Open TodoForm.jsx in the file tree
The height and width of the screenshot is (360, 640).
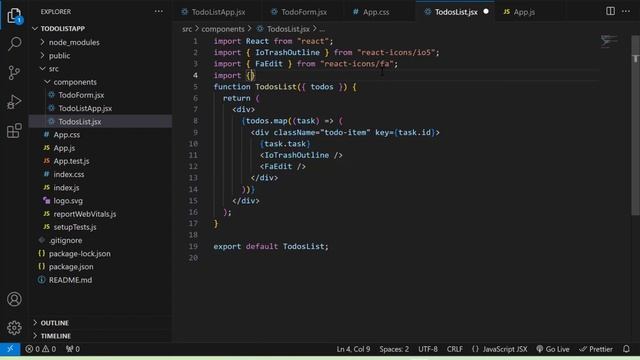tap(100, 95)
